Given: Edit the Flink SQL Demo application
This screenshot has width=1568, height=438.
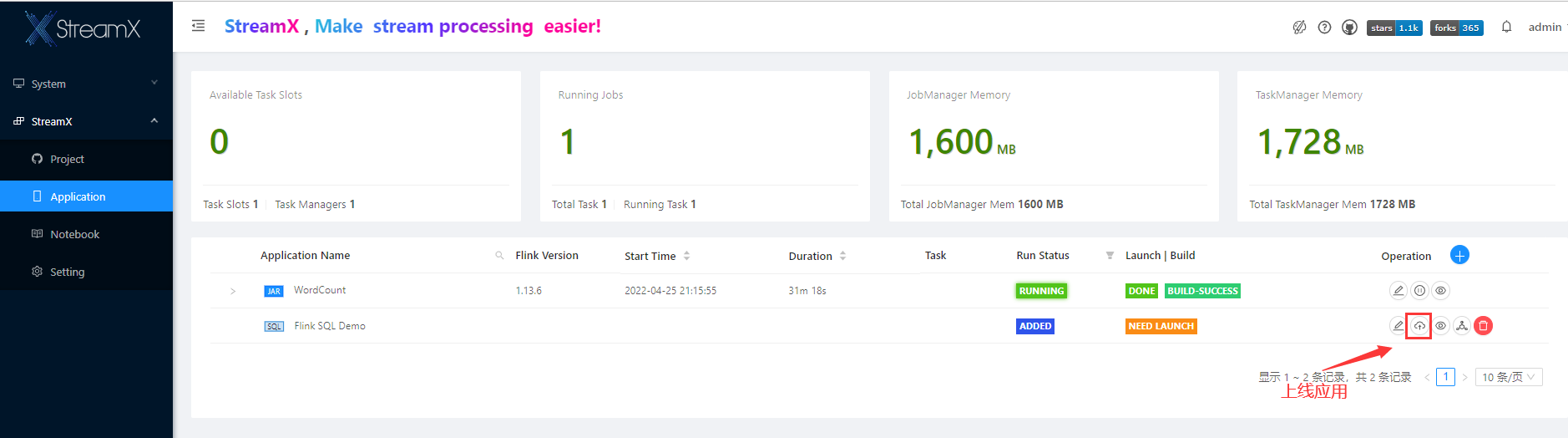Looking at the screenshot, I should point(1398,326).
